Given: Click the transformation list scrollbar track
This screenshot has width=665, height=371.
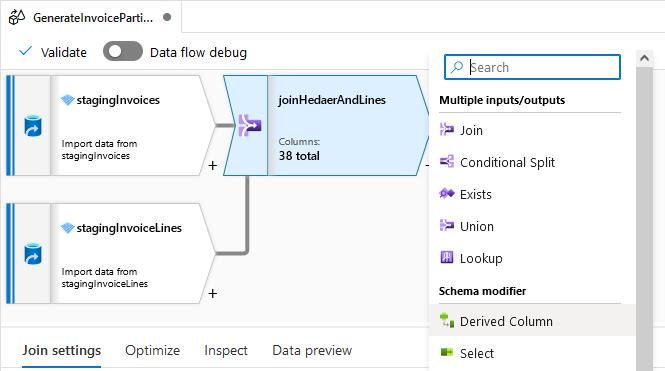Looking at the screenshot, I should coord(644,218).
